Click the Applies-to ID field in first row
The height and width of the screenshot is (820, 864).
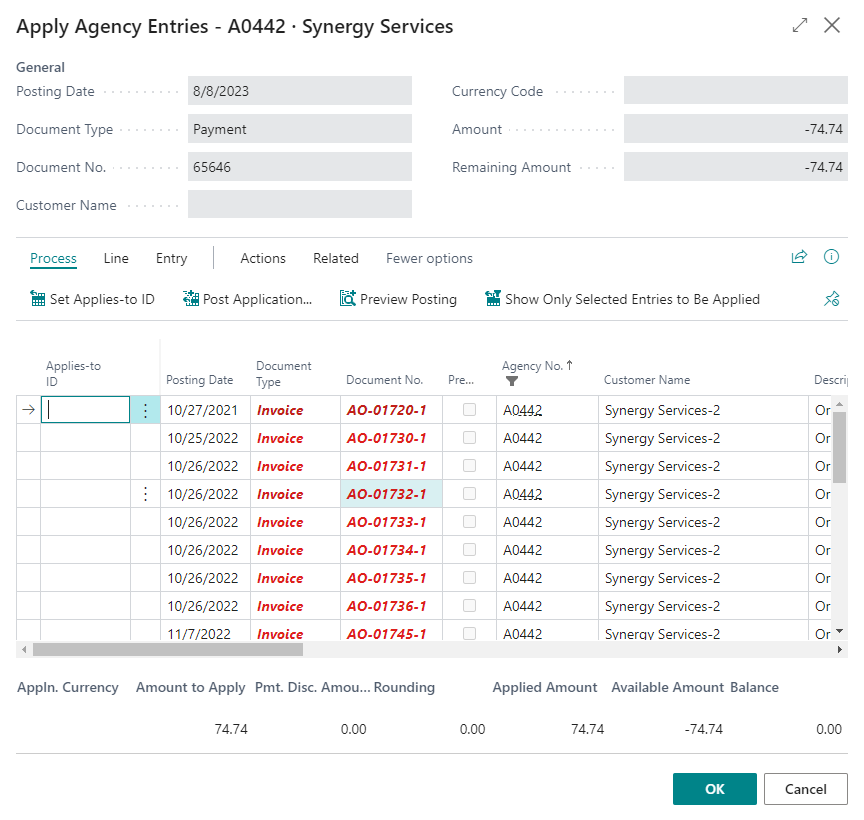coord(86,410)
